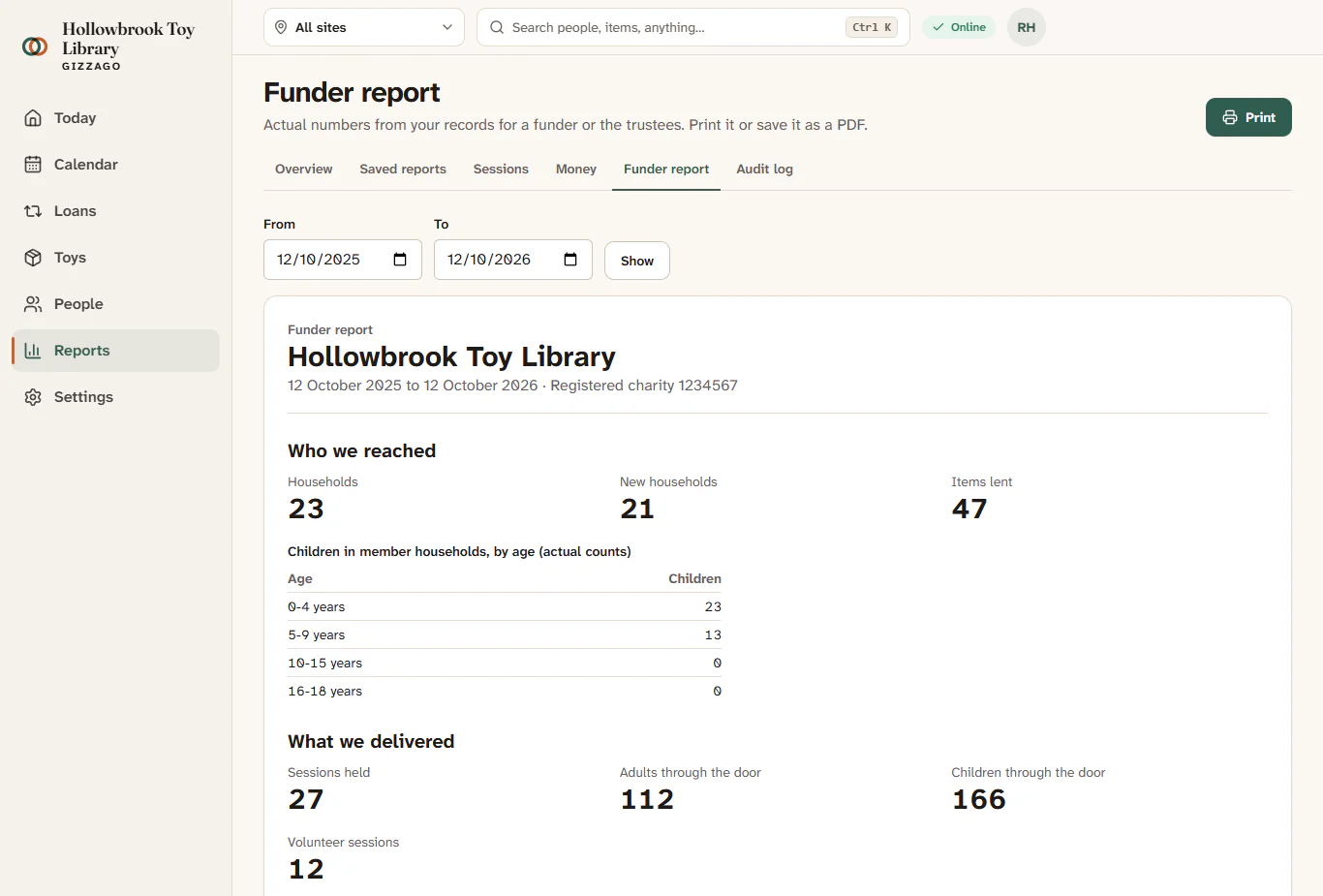Switch to the Overview tab
Viewport: 1323px width, 896px height.
(304, 169)
